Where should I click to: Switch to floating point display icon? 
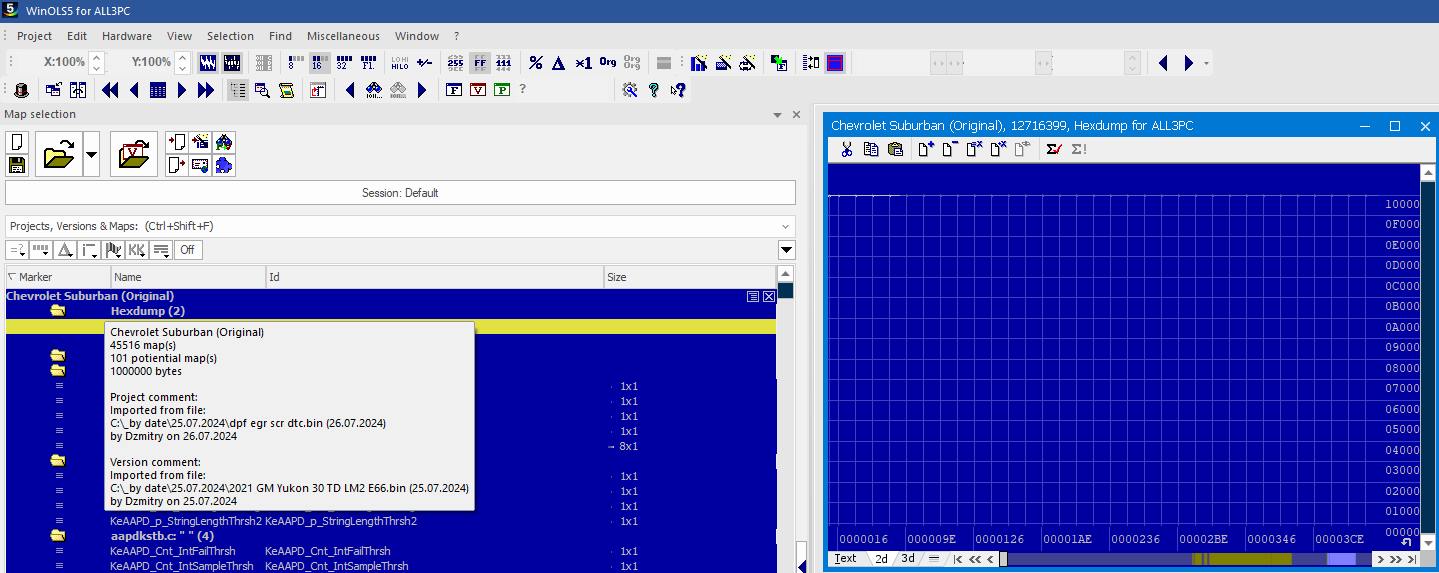tap(367, 62)
